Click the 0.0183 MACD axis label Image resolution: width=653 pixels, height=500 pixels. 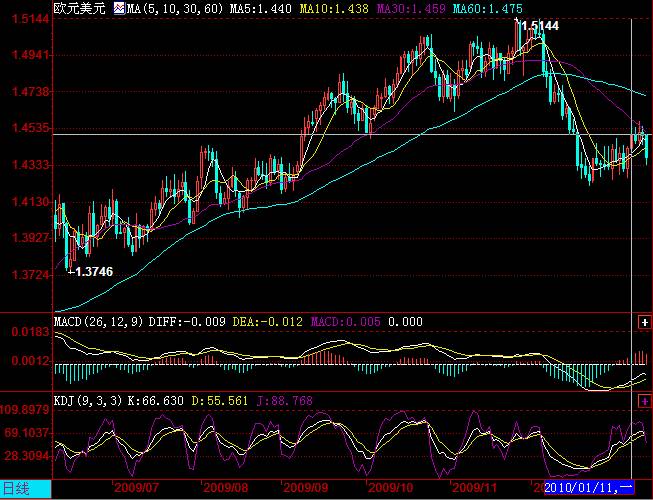[30, 332]
